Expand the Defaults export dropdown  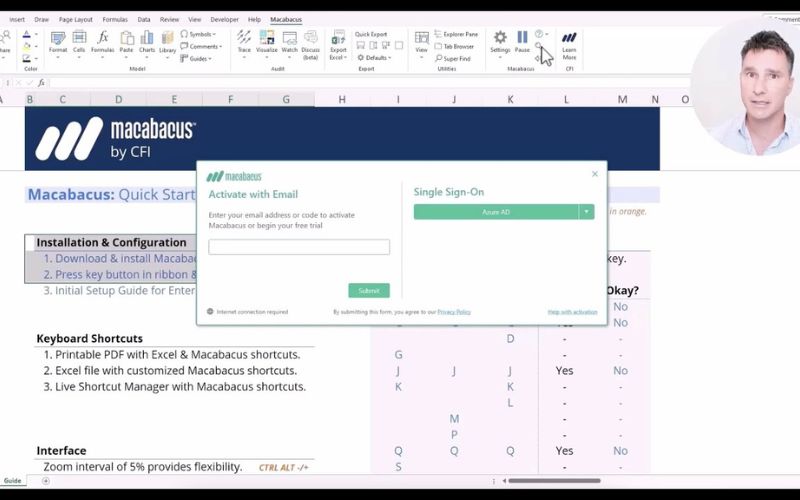(374, 58)
